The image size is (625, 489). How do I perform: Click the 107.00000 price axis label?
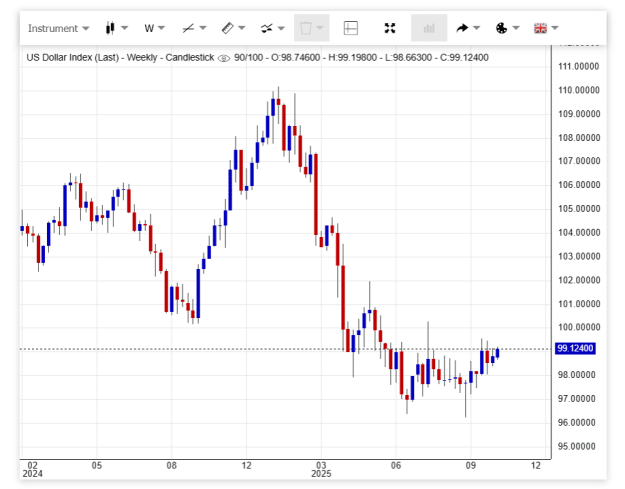click(579, 161)
